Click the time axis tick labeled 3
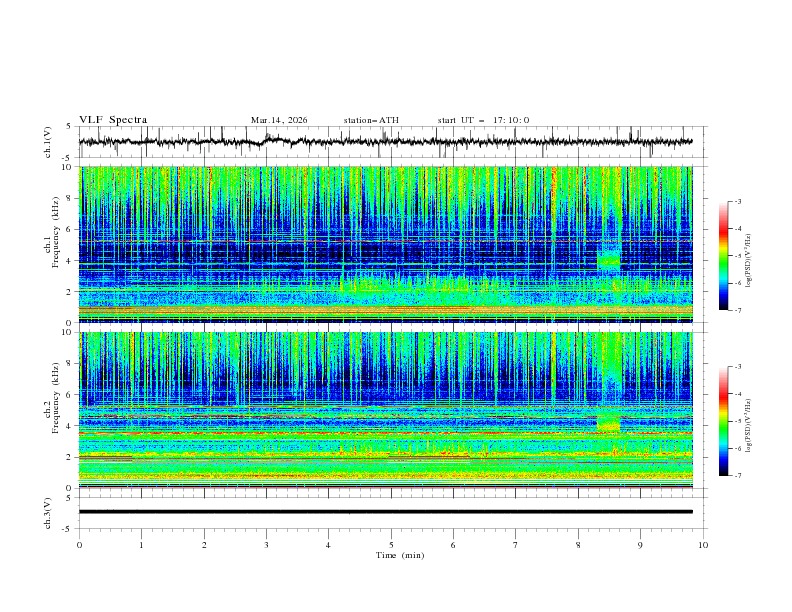Viewport: 792px width, 612px height. tap(266, 545)
